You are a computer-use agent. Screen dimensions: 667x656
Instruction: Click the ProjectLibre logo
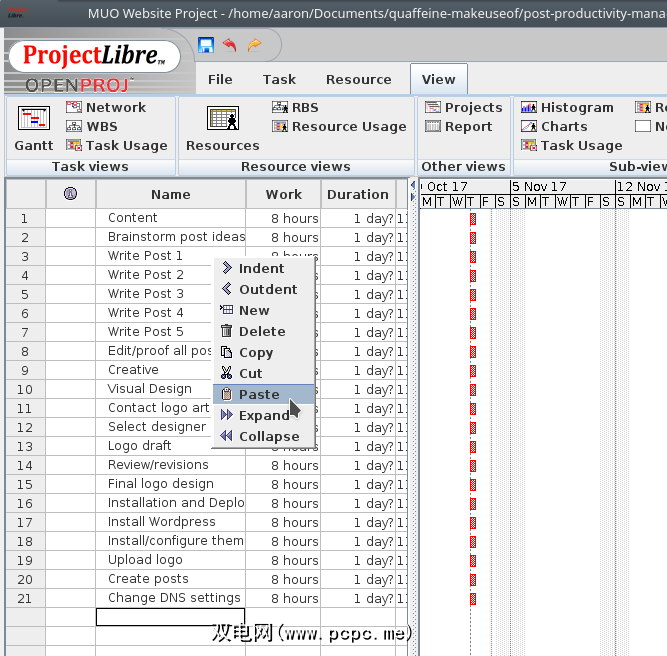point(94,56)
